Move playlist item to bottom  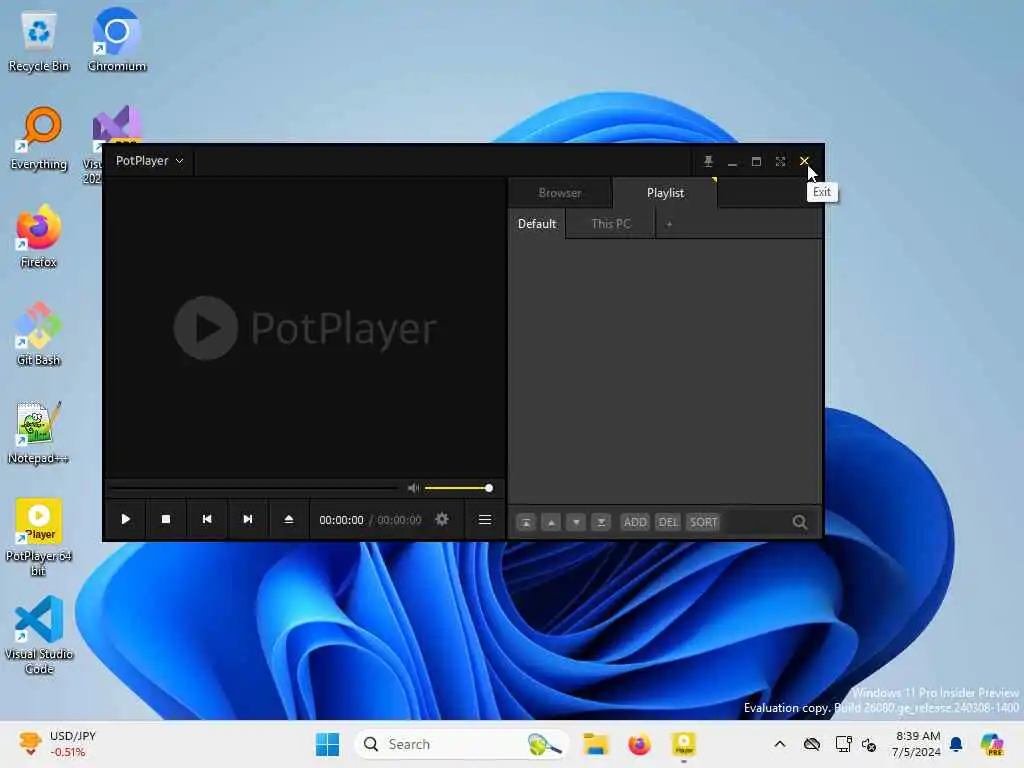click(x=601, y=522)
